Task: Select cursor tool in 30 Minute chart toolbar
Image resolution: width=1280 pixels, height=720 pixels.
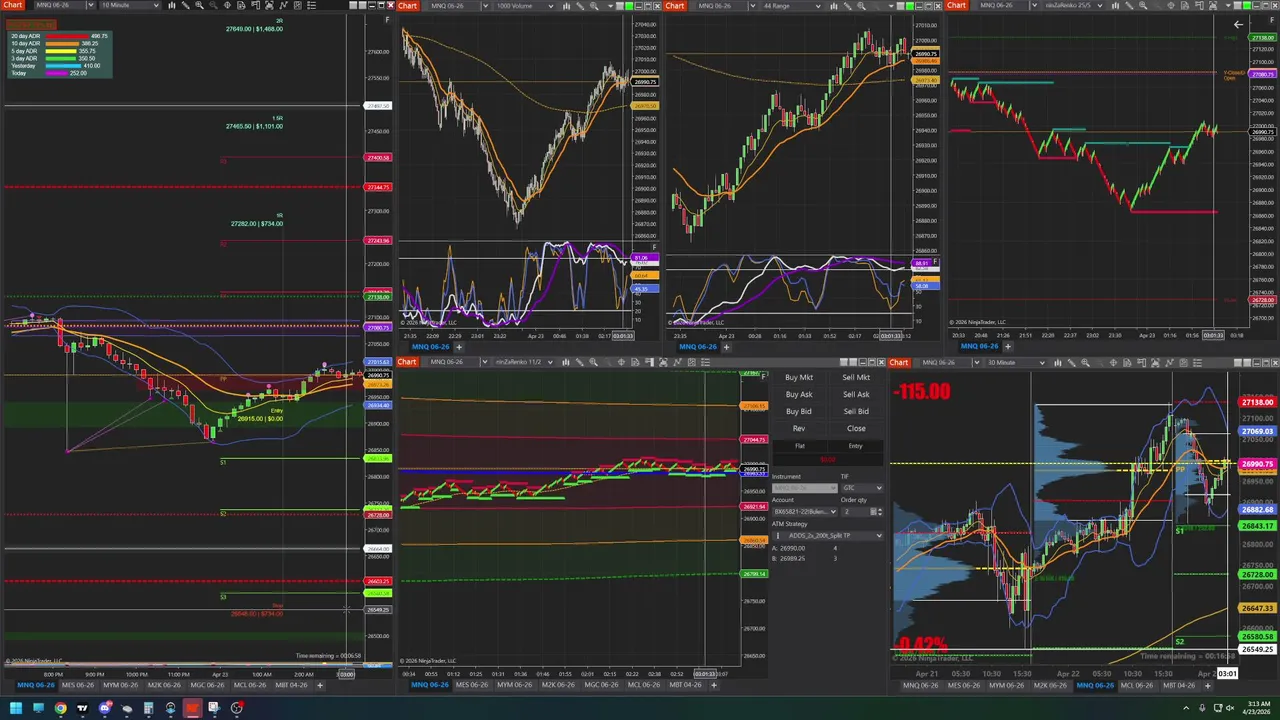Action: click(1113, 362)
